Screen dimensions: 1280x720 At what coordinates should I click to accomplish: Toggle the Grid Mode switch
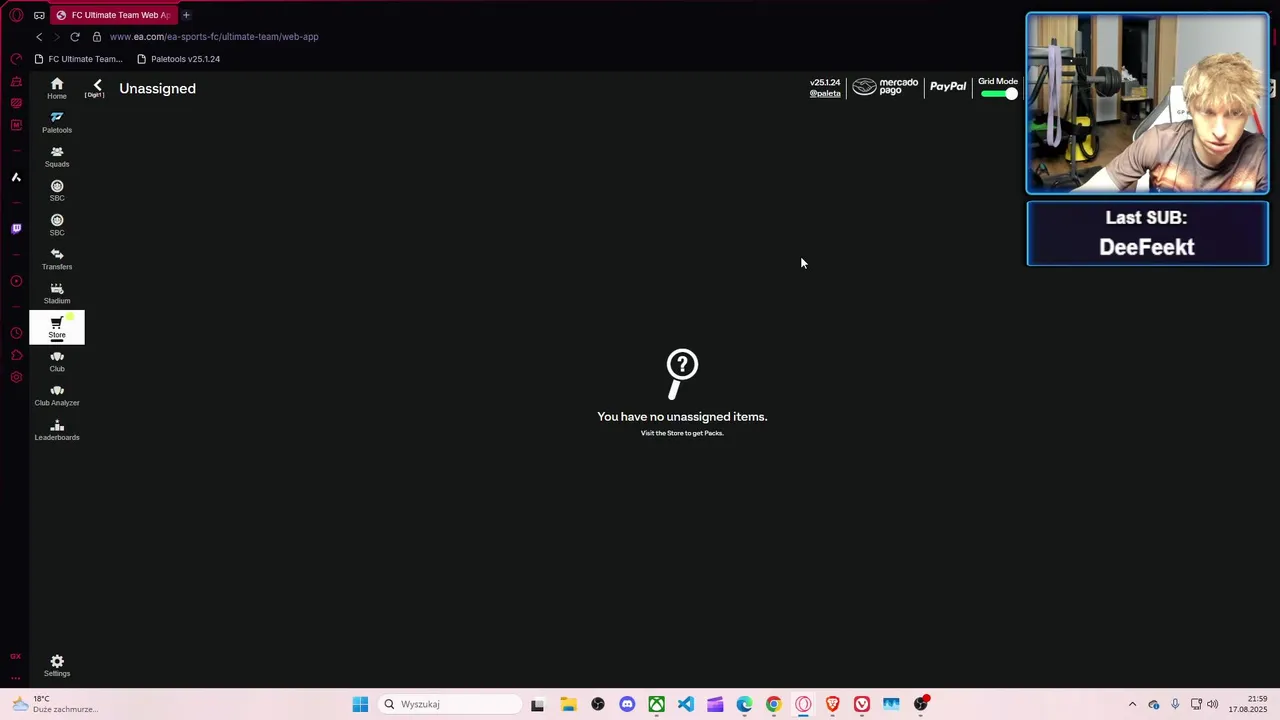998,93
